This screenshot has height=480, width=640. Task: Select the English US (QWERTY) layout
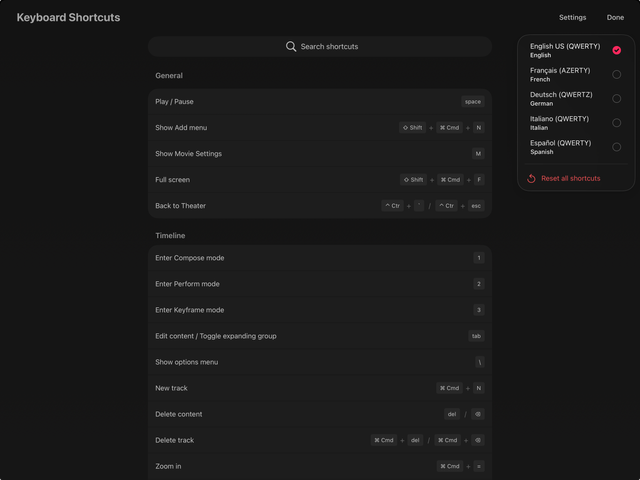click(575, 50)
